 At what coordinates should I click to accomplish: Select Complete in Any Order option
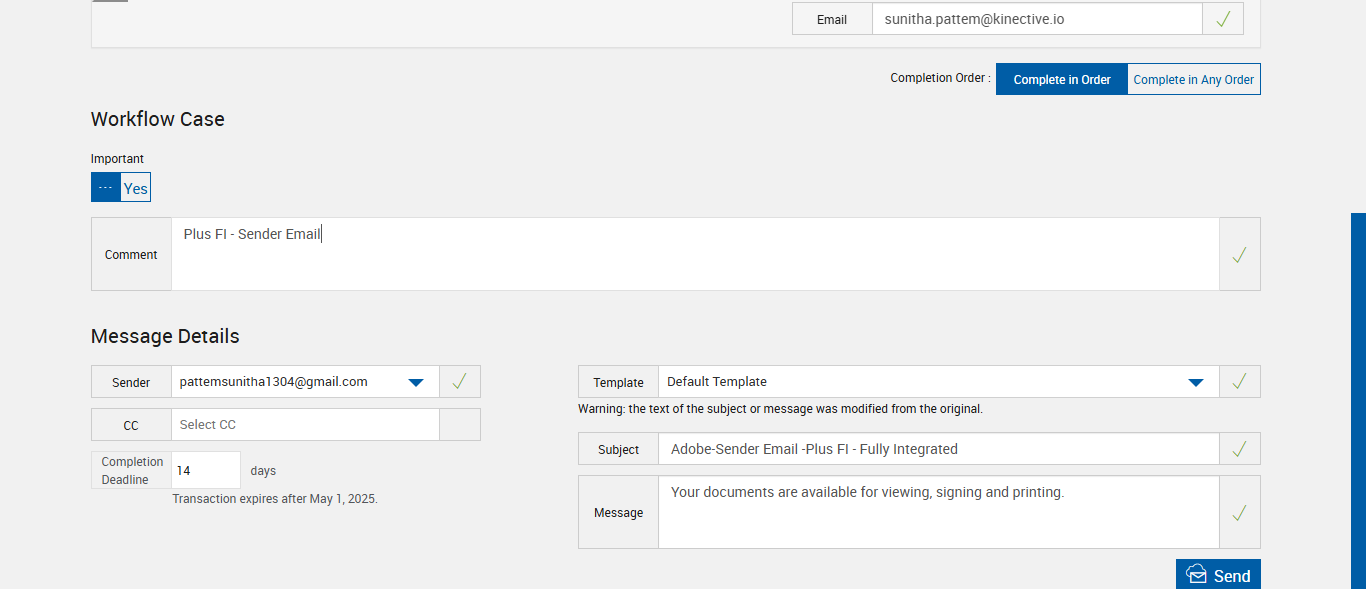1193,80
